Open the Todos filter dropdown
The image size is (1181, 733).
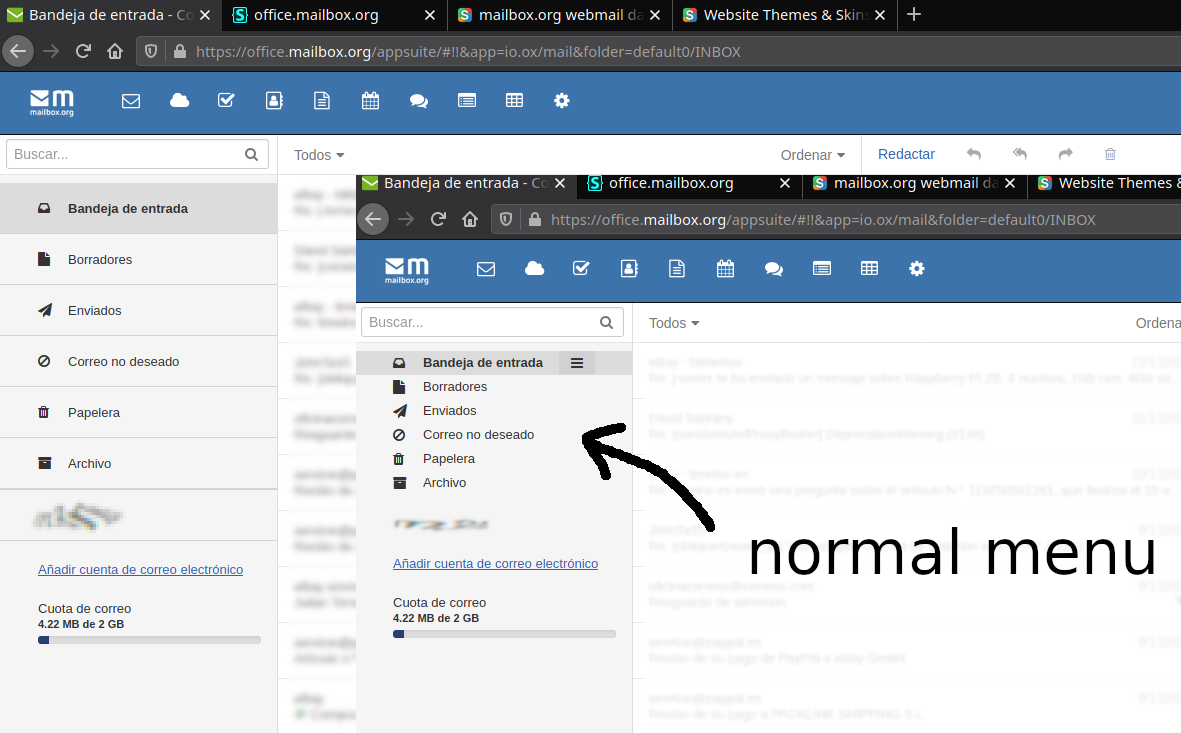pos(318,155)
